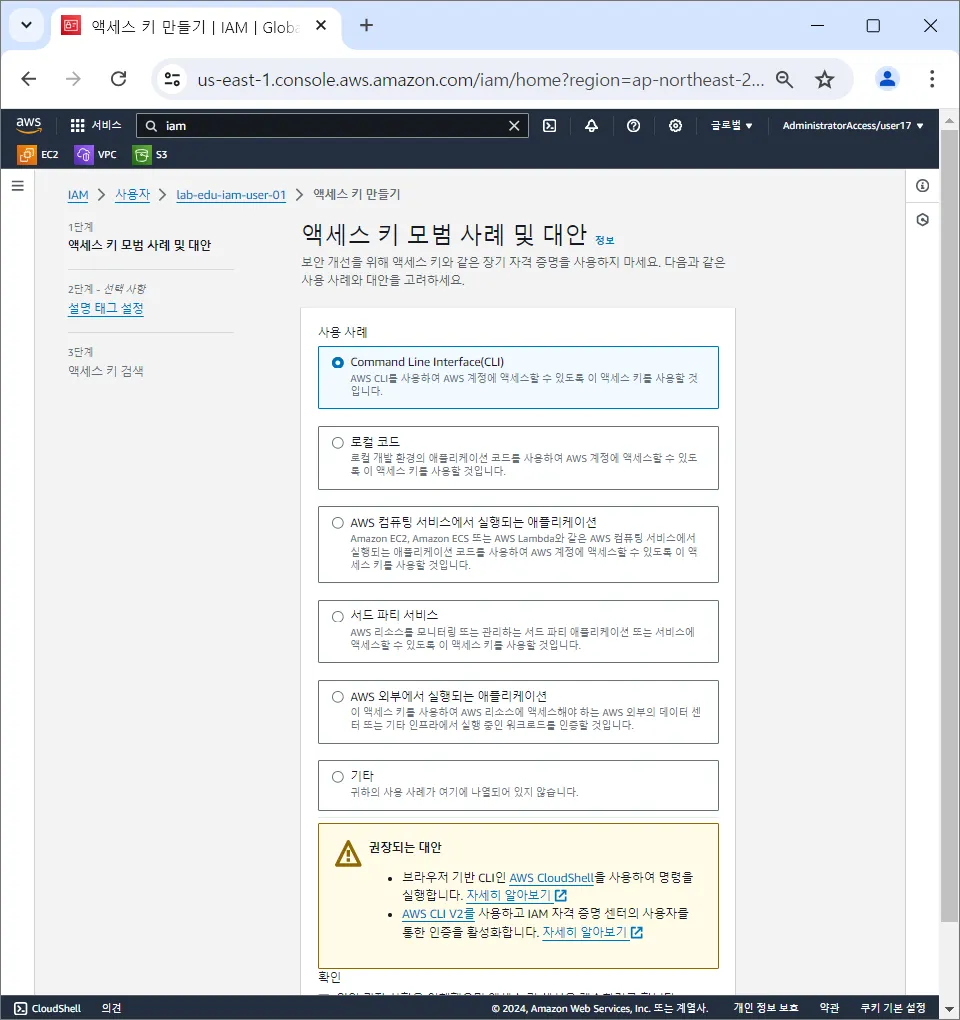Click the external link icon after IAM 자격 증명 센터 자세히 알아보기
Screen dimensions: 960x1020
pos(637,932)
